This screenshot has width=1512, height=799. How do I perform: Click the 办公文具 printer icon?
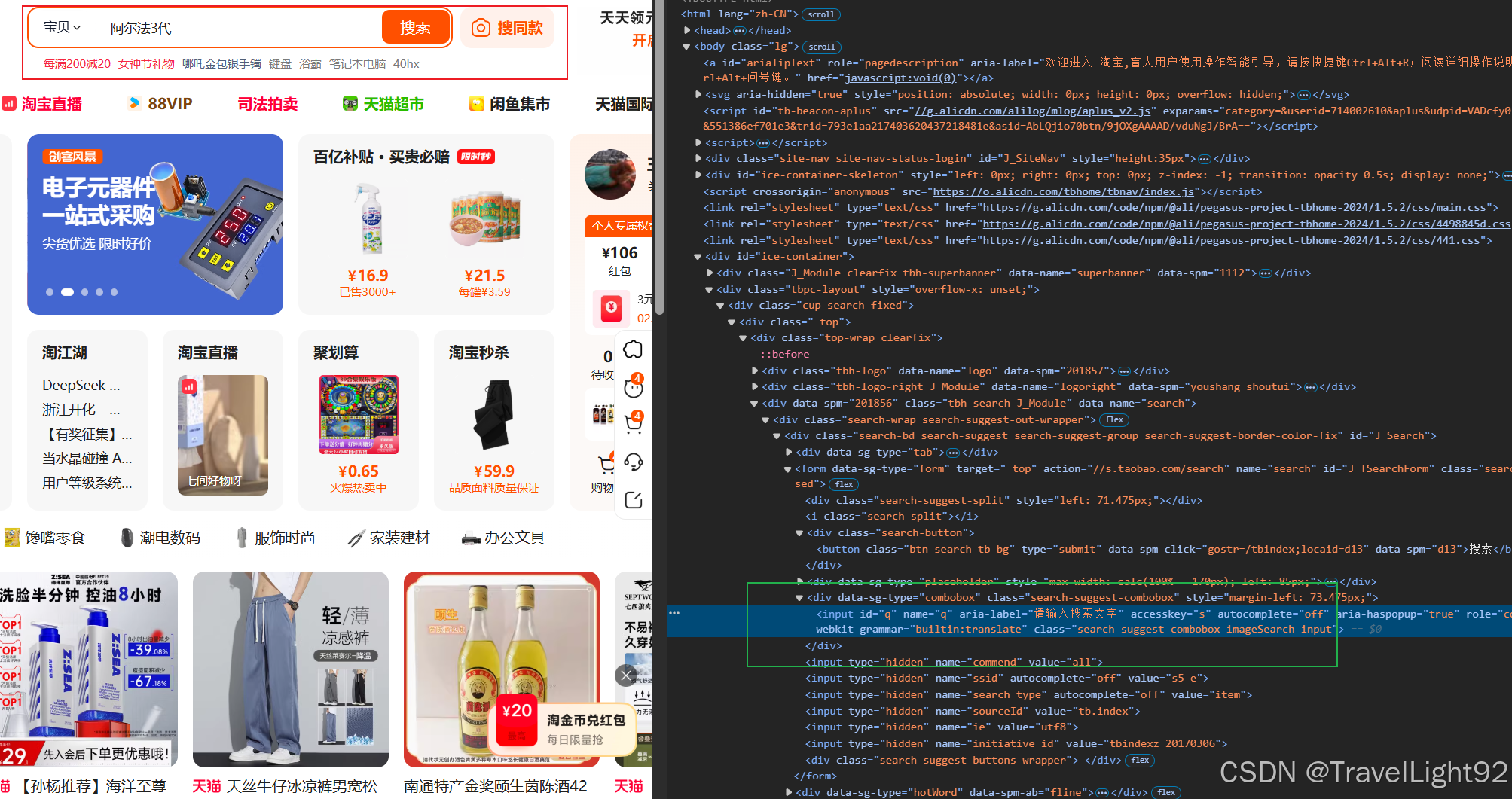[471, 538]
